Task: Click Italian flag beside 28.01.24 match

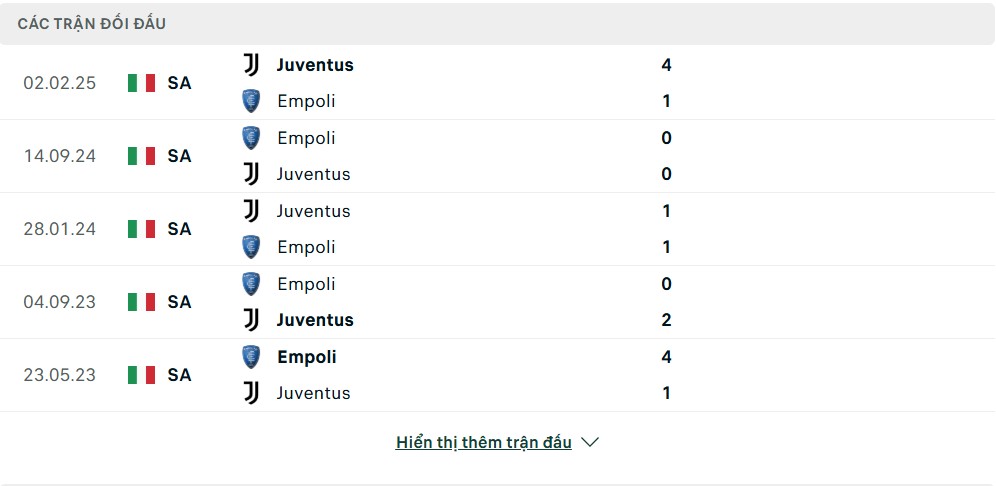Action: click(142, 229)
